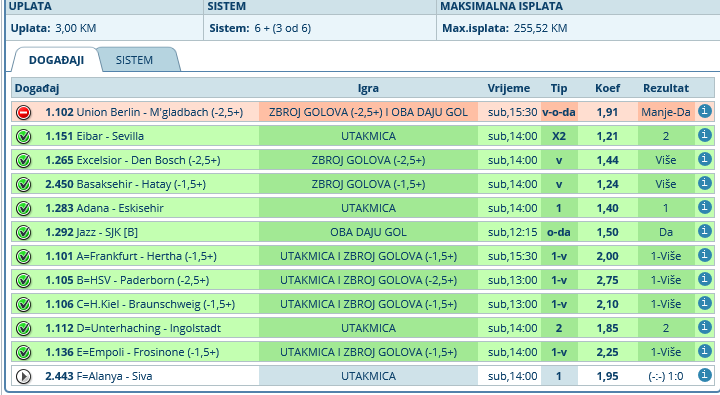Click green checkmark icon for B=HSV - Paderborn
The height and width of the screenshot is (395, 720).
pyautogui.click(x=23, y=280)
